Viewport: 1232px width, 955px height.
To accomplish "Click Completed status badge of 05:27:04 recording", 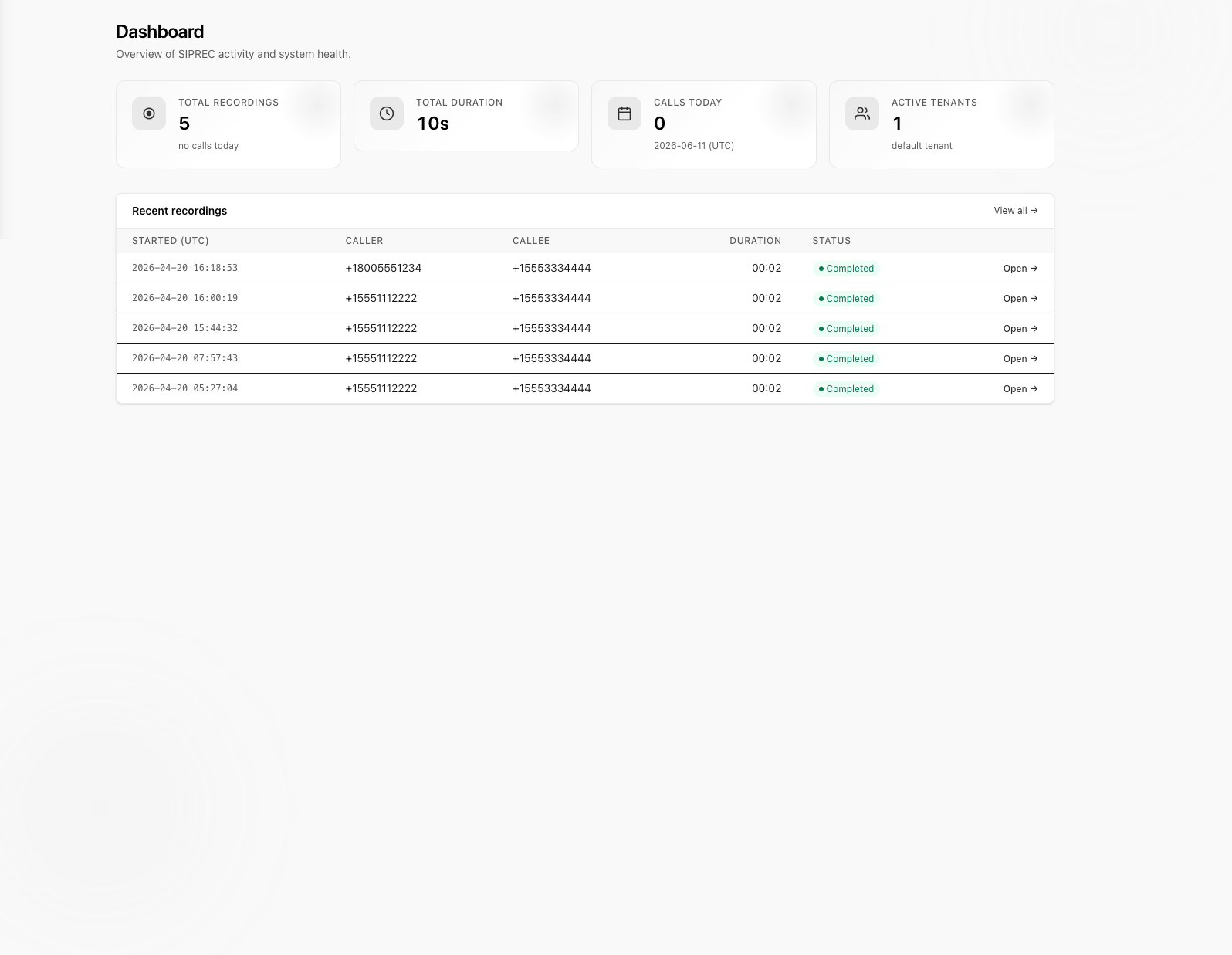I will (846, 389).
